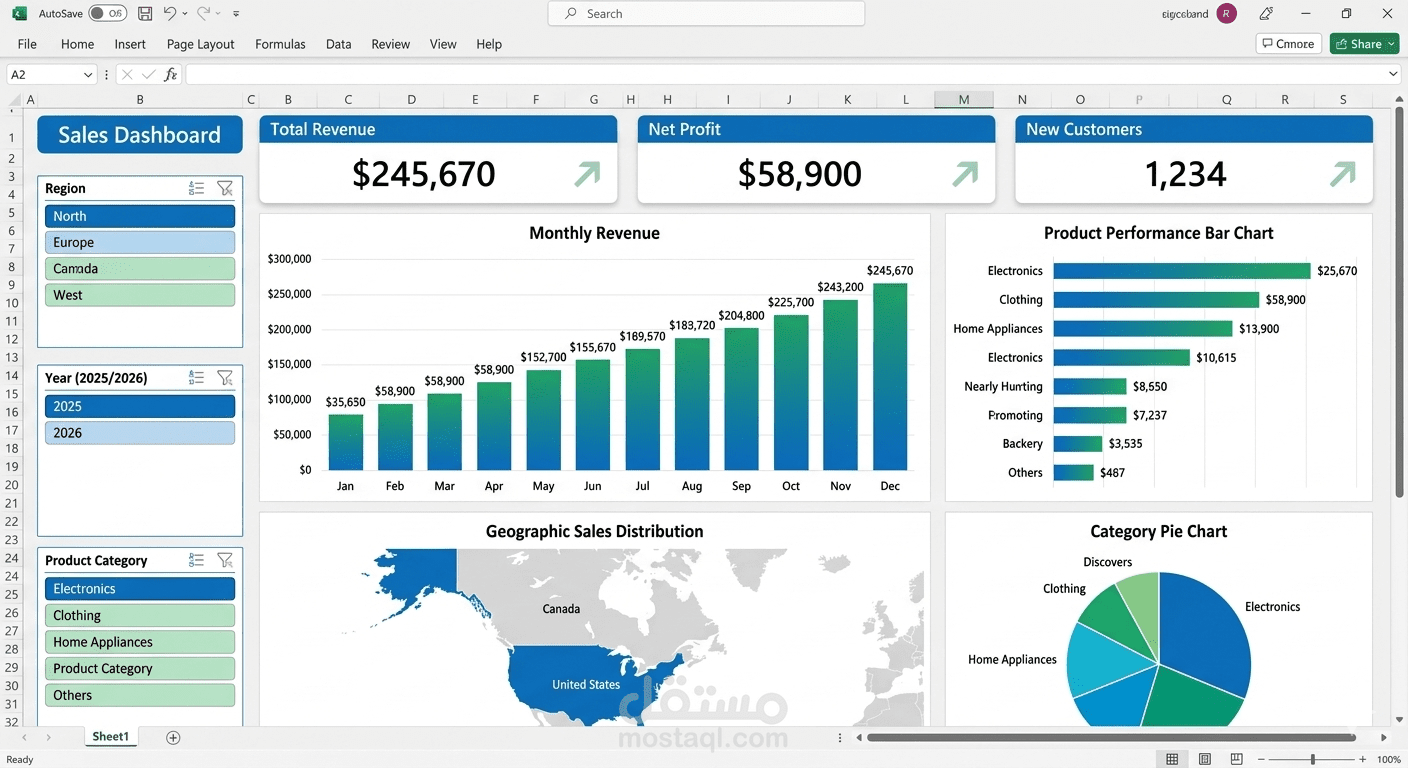Screen dimensions: 1408x768
Task: Select Others in Product Category slicer
Action: 140,695
